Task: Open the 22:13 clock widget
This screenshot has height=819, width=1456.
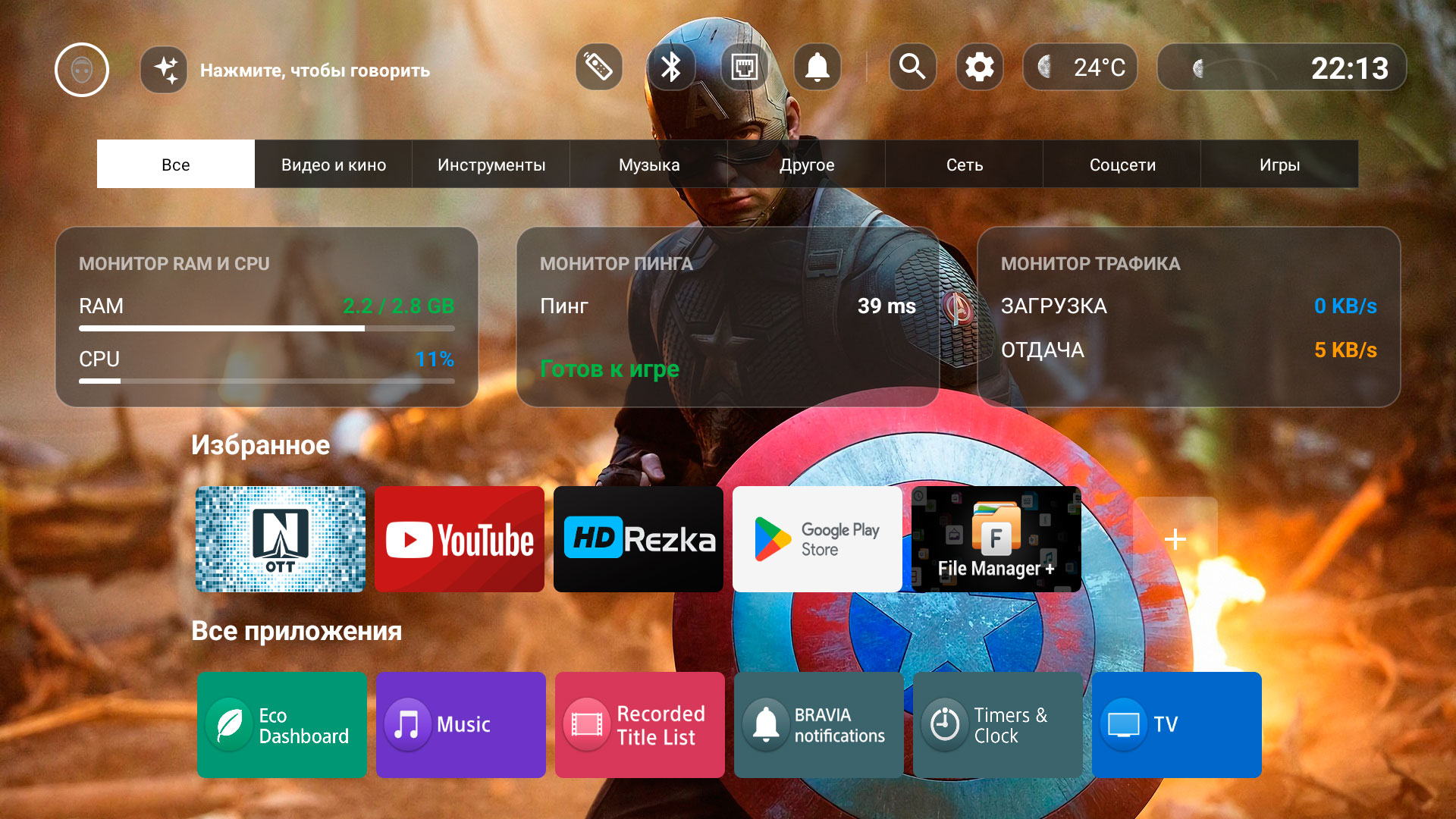Action: click(x=1282, y=67)
